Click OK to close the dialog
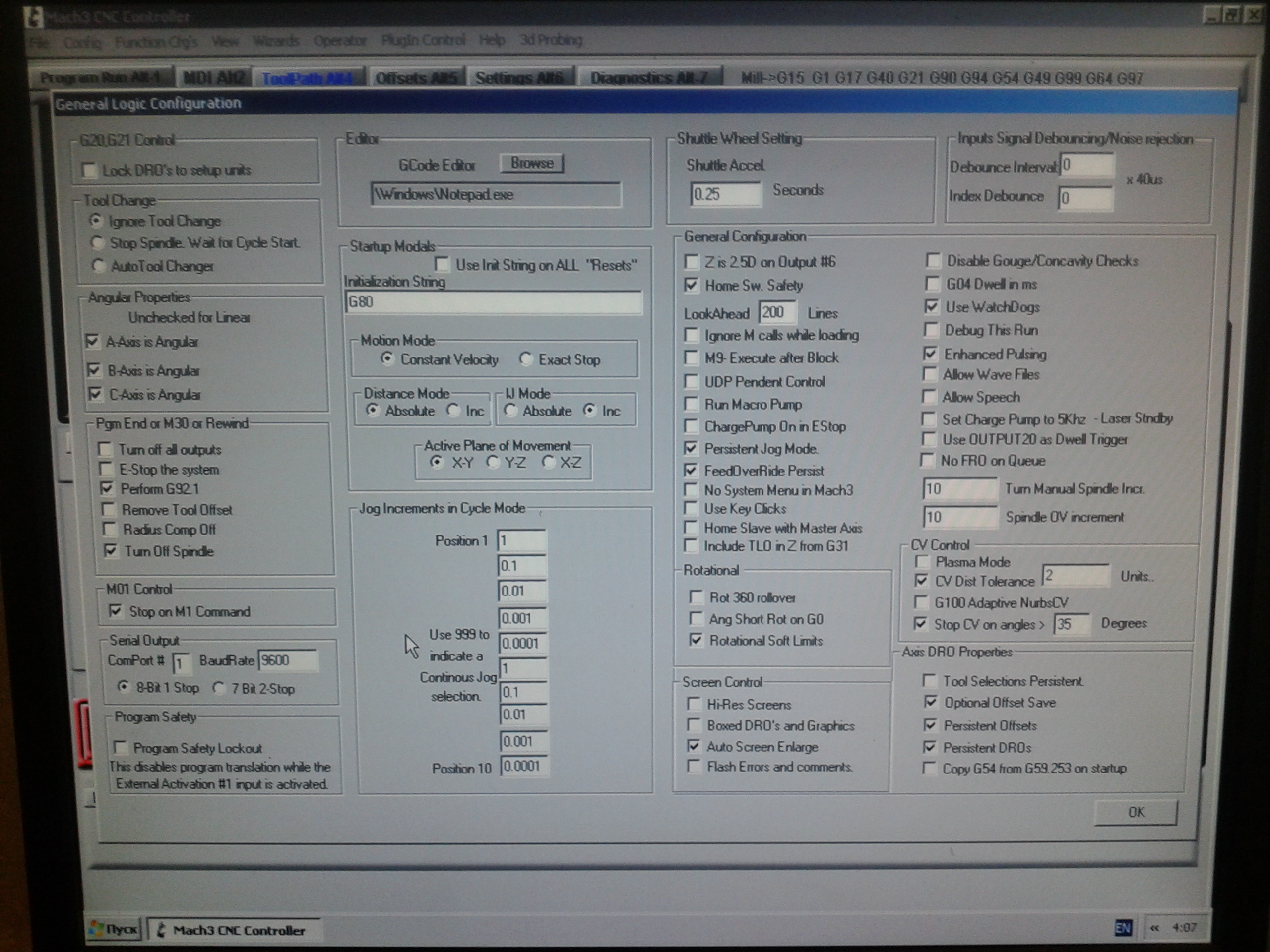 point(1135,812)
